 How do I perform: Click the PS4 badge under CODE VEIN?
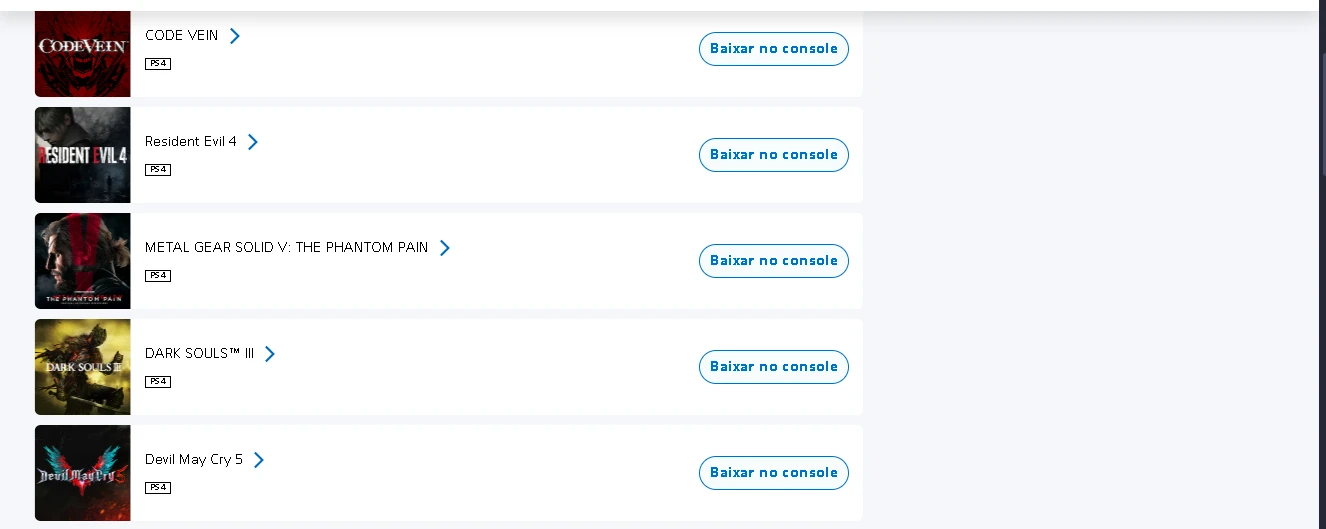click(158, 64)
